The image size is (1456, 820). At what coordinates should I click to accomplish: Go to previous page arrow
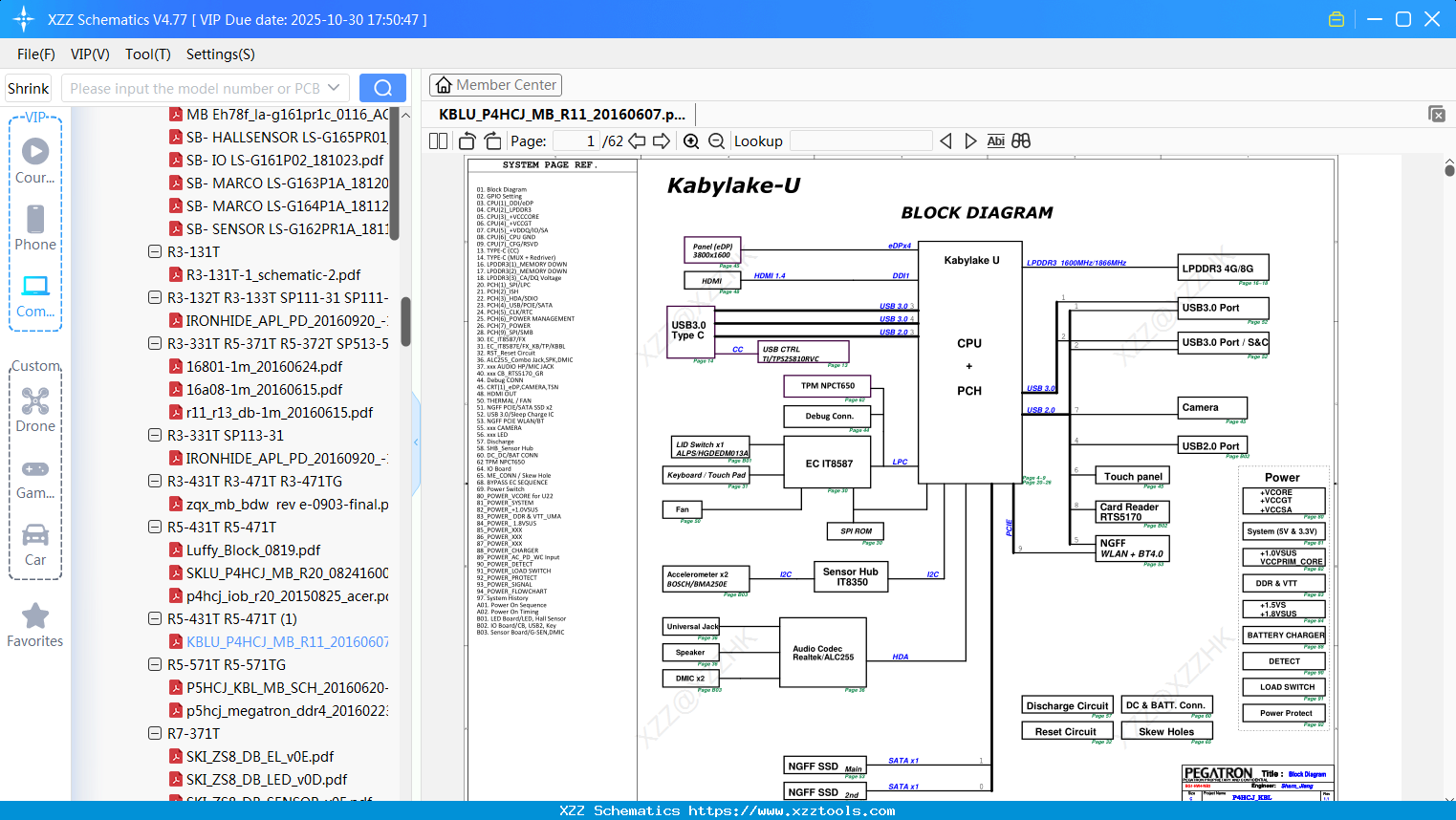coord(637,141)
